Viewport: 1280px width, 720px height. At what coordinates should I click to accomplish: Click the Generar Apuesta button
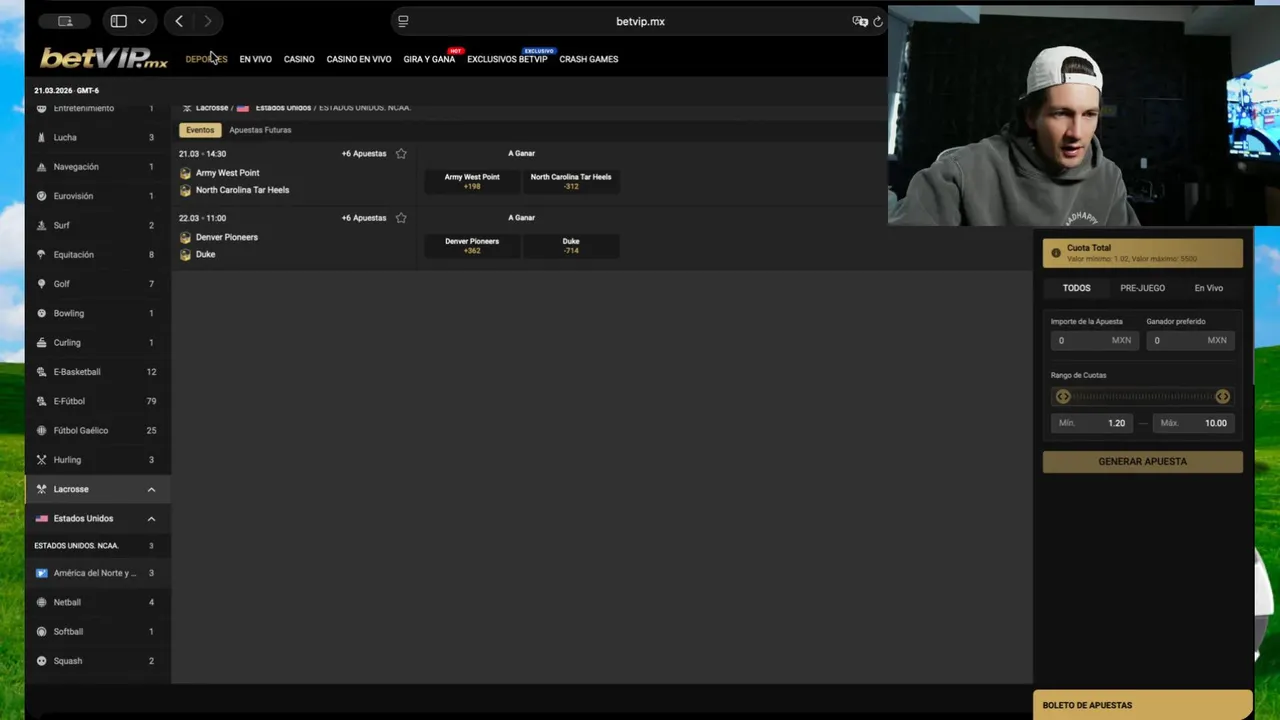point(1143,462)
